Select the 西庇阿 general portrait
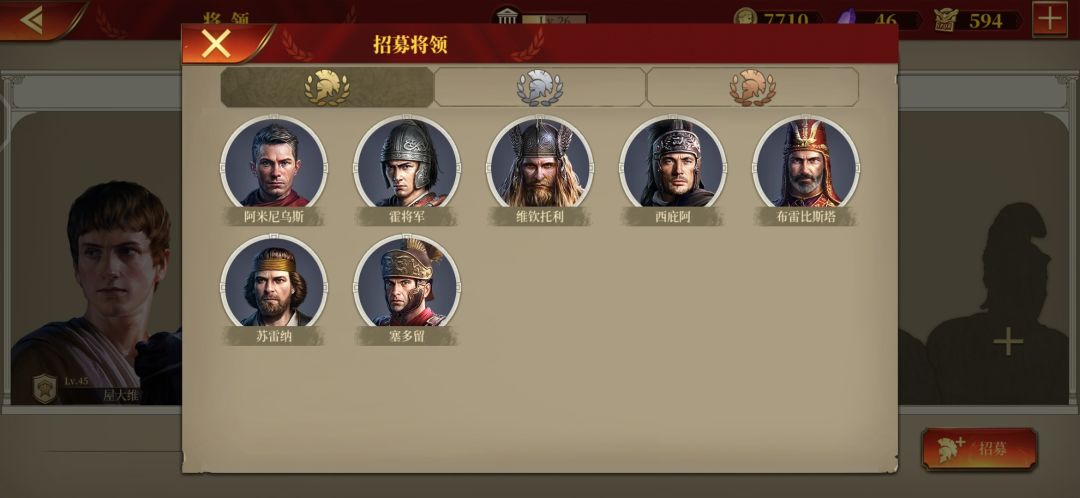 pyautogui.click(x=673, y=163)
